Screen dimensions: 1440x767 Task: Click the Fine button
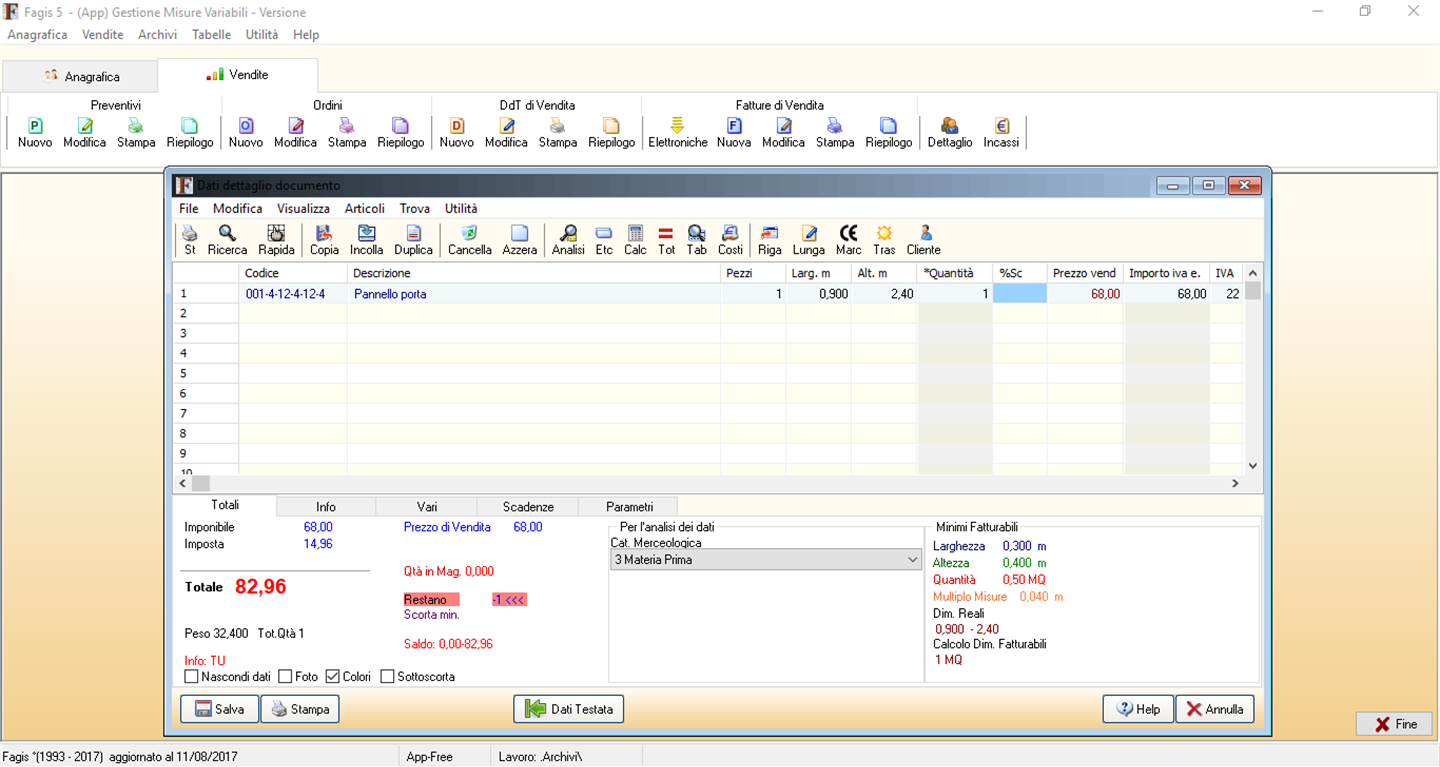(x=1394, y=724)
